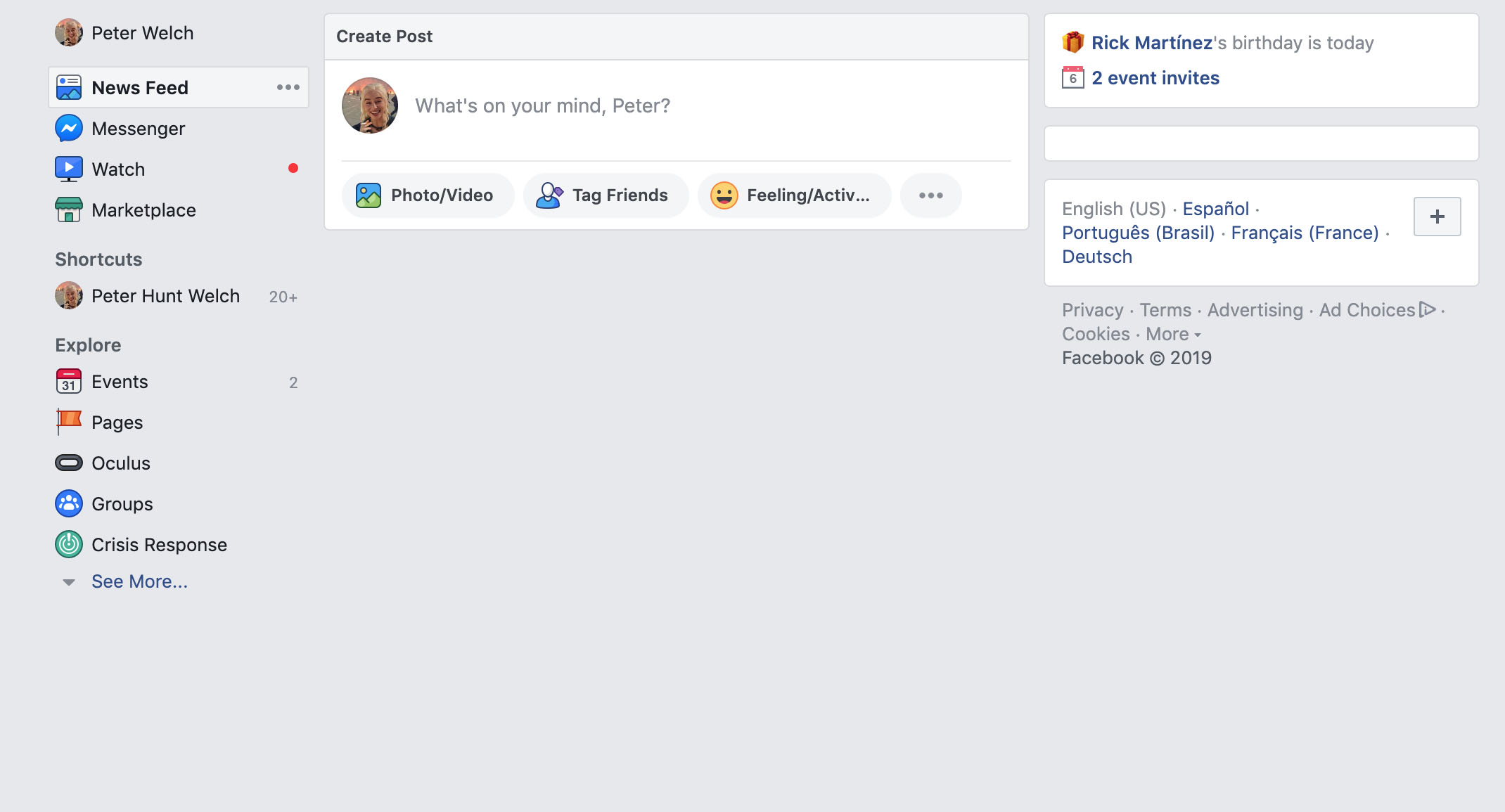Viewport: 1505px width, 812px height.
Task: Click the See More... link
Action: 139,581
